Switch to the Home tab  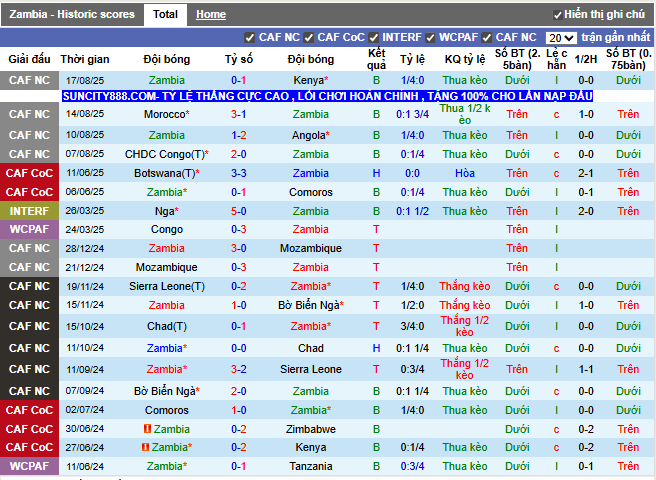click(x=211, y=14)
